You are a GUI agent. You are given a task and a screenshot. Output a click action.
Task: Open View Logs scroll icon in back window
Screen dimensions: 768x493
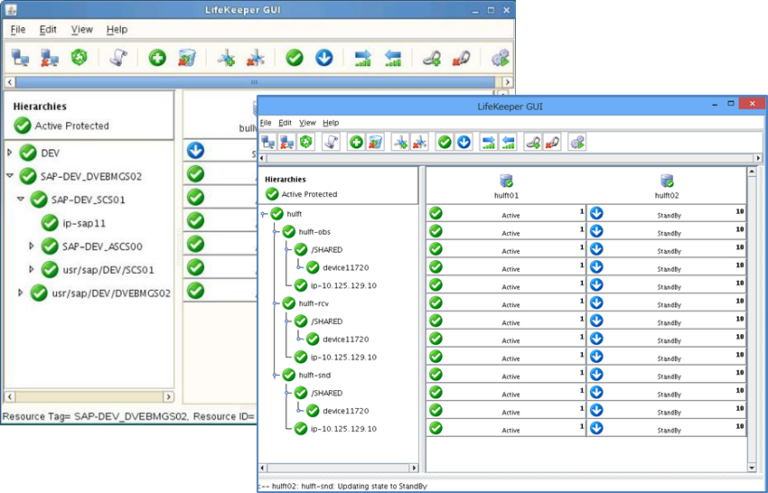tap(118, 58)
